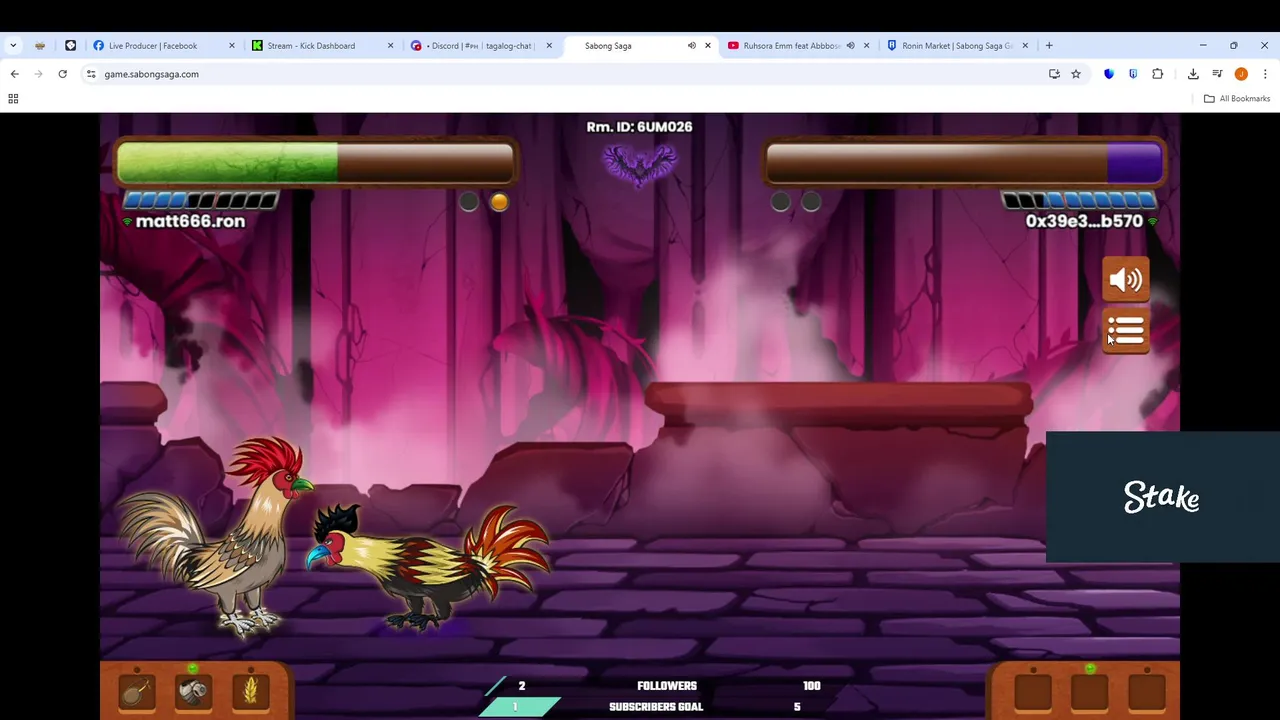This screenshot has width=1280, height=720.
Task: Click the gold round-win coin indicator
Action: 499,202
